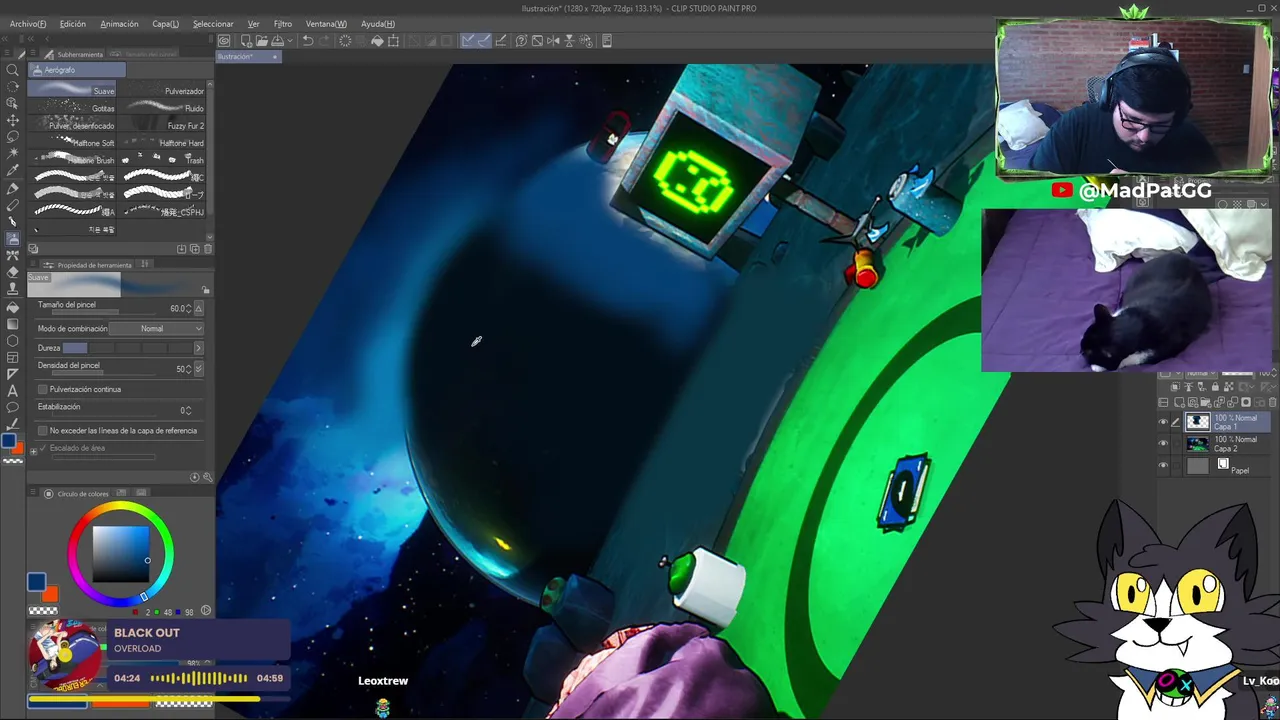Image resolution: width=1280 pixels, height=720 pixels.
Task: Click the Save toolbar icon
Action: (x=277, y=41)
